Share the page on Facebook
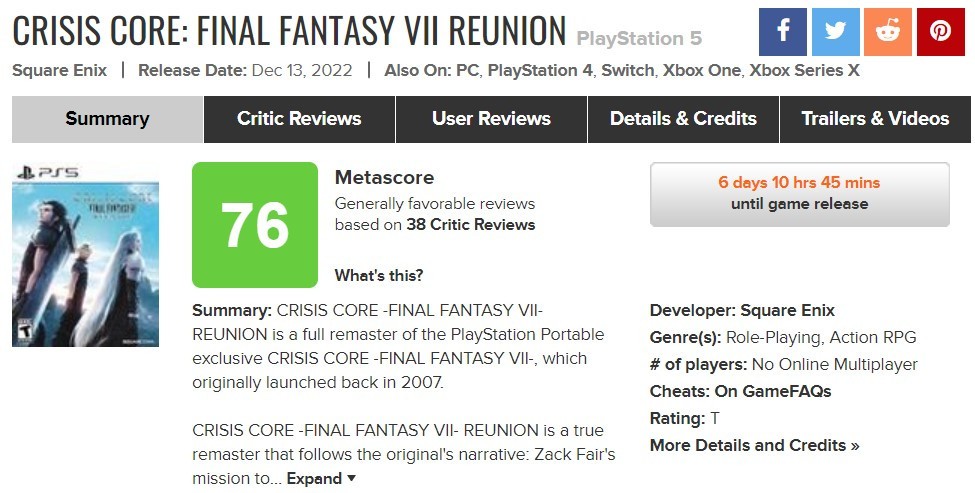 tap(783, 32)
